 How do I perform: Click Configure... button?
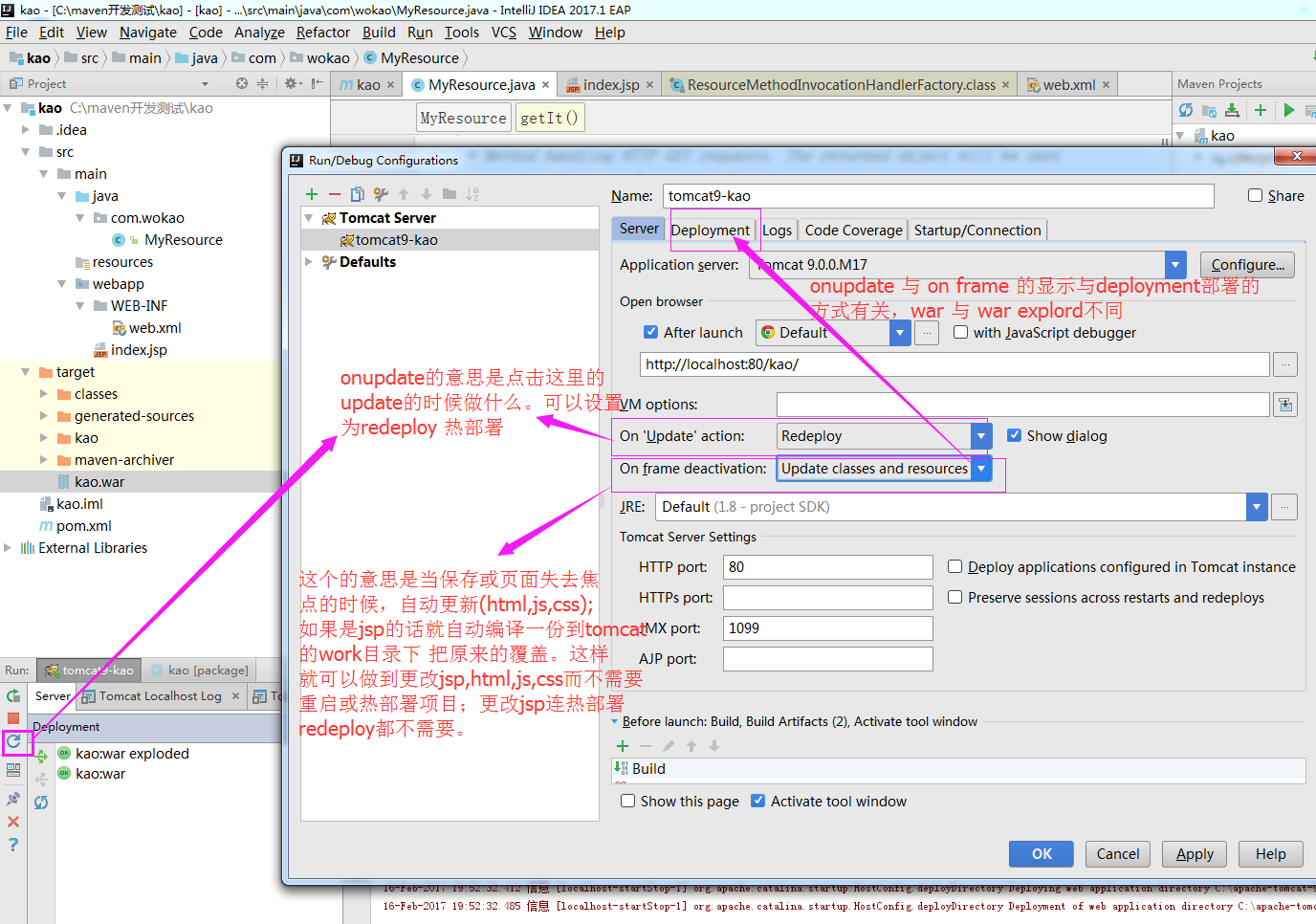[1248, 265]
